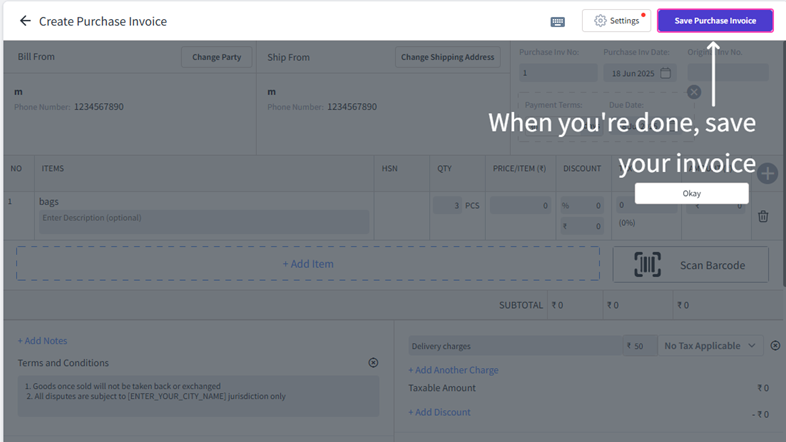The height and width of the screenshot is (442, 786).
Task: Click Change Party button
Action: pos(217,57)
